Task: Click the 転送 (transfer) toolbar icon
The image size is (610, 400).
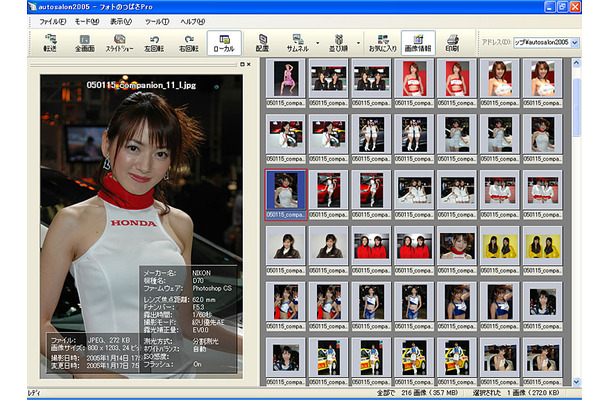Action: pos(50,43)
